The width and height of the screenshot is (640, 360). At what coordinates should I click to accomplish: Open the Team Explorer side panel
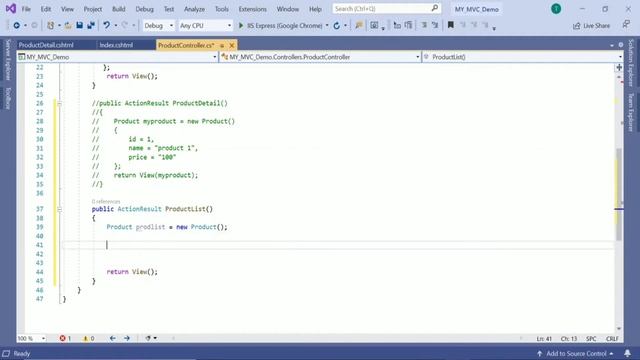click(631, 112)
